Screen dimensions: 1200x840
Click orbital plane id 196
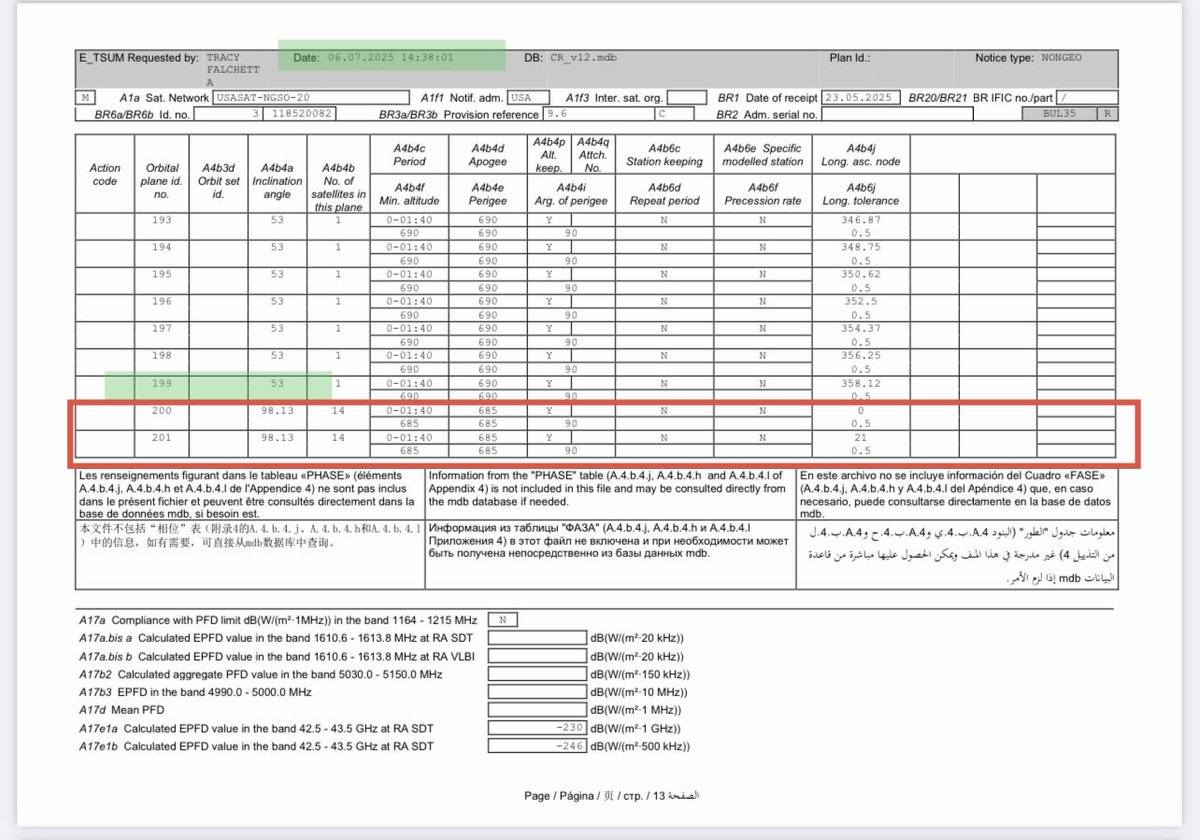tap(161, 301)
